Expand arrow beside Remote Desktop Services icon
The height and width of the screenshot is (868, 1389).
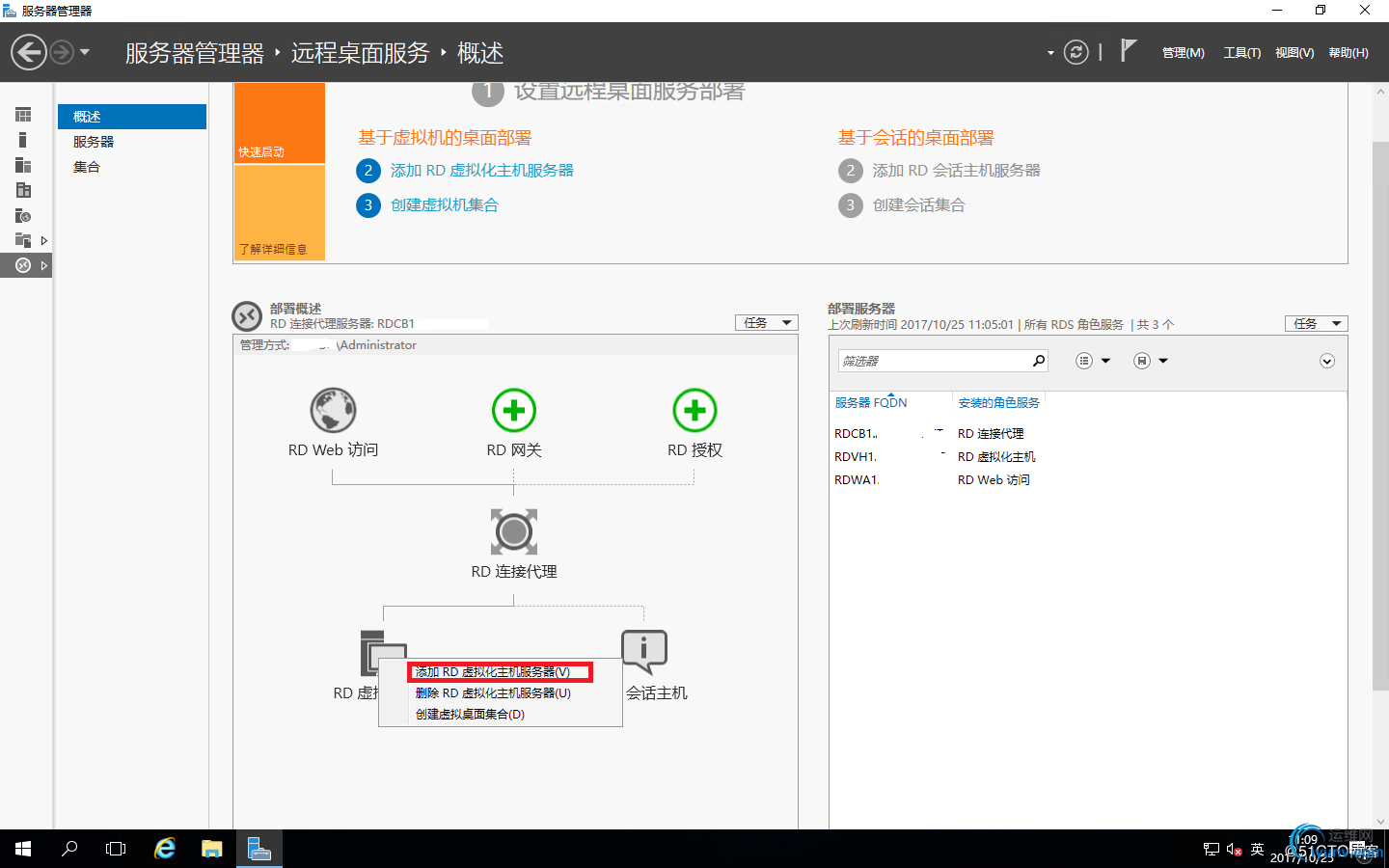(x=44, y=265)
